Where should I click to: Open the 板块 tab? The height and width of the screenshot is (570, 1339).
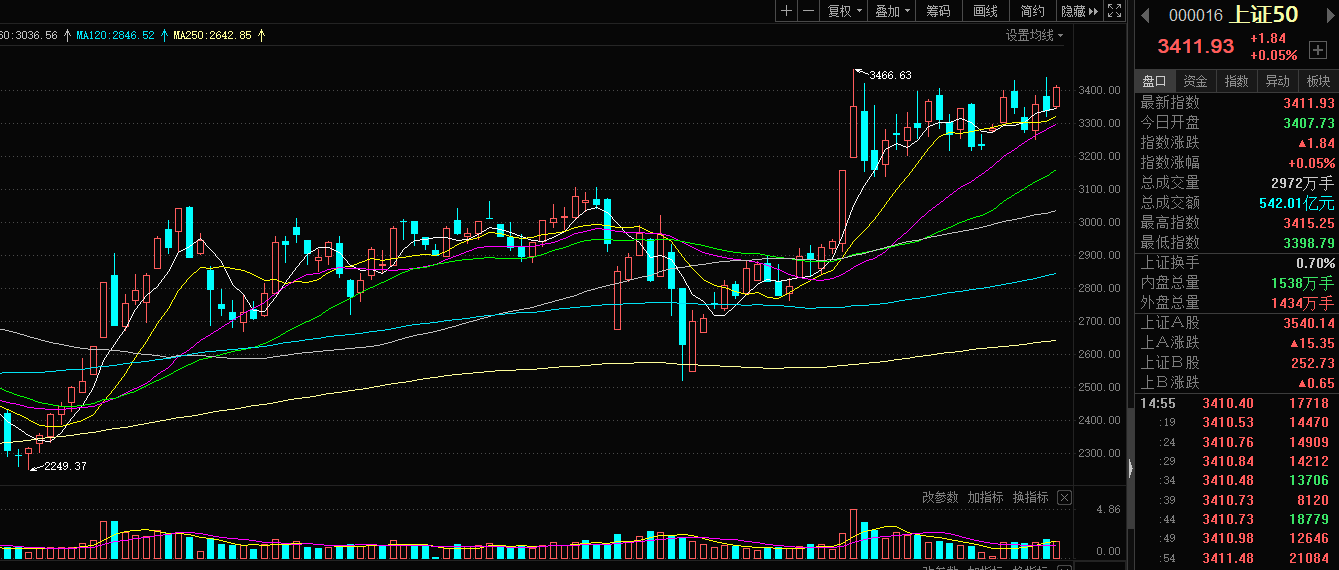click(x=1318, y=81)
